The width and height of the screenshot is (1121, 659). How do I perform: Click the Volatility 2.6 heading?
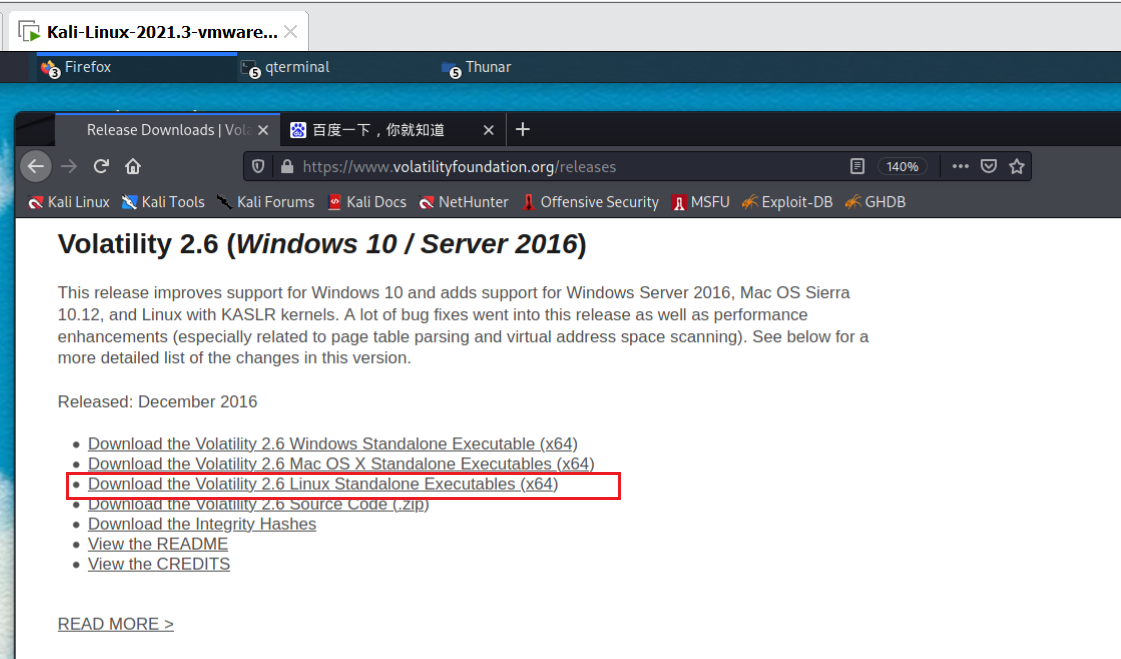pos(322,244)
